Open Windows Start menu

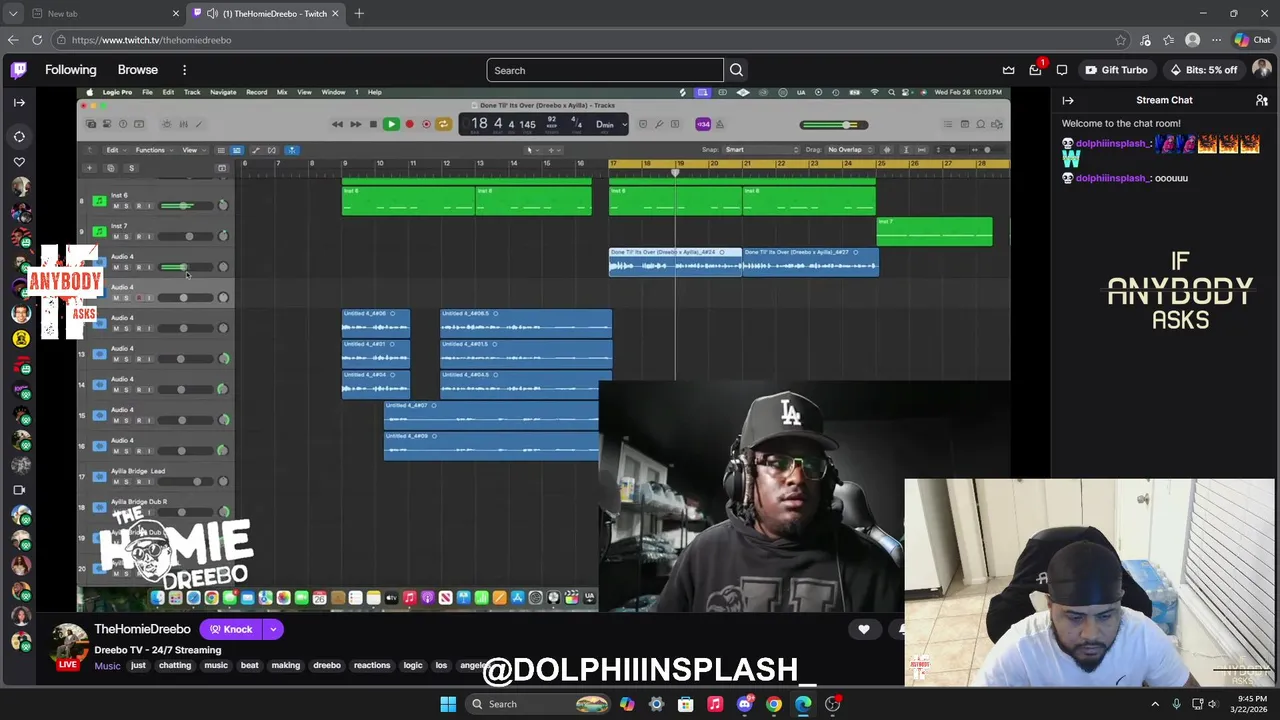coord(448,704)
